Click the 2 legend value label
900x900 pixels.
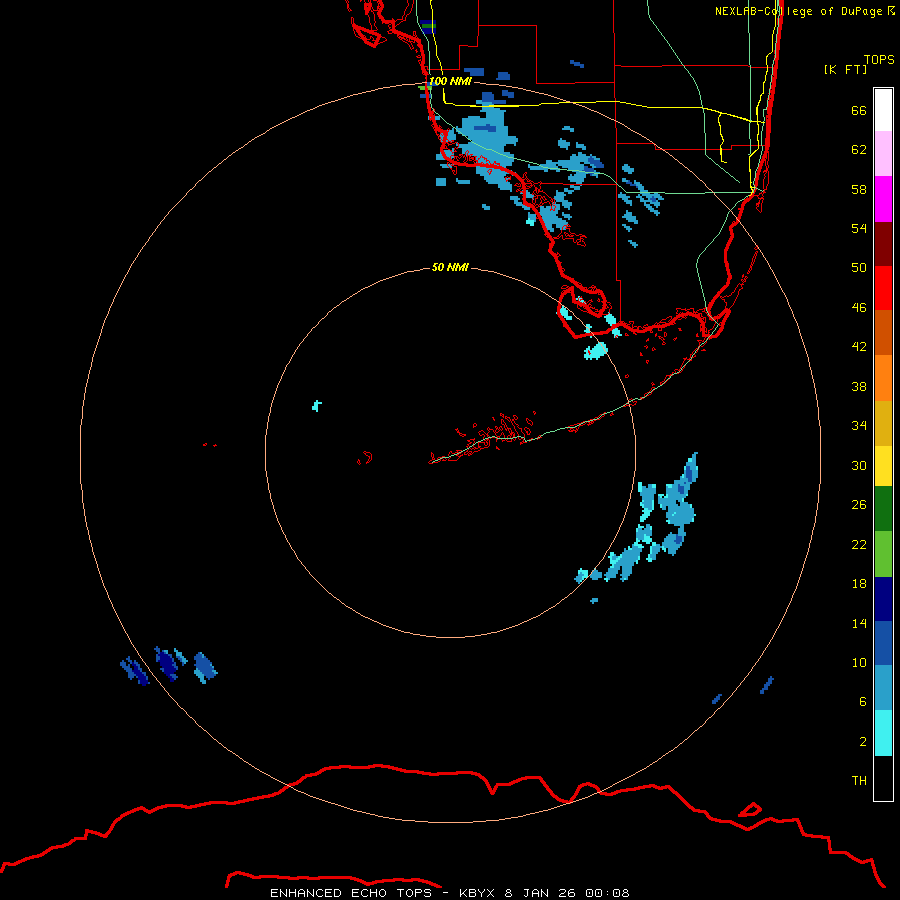(x=863, y=741)
